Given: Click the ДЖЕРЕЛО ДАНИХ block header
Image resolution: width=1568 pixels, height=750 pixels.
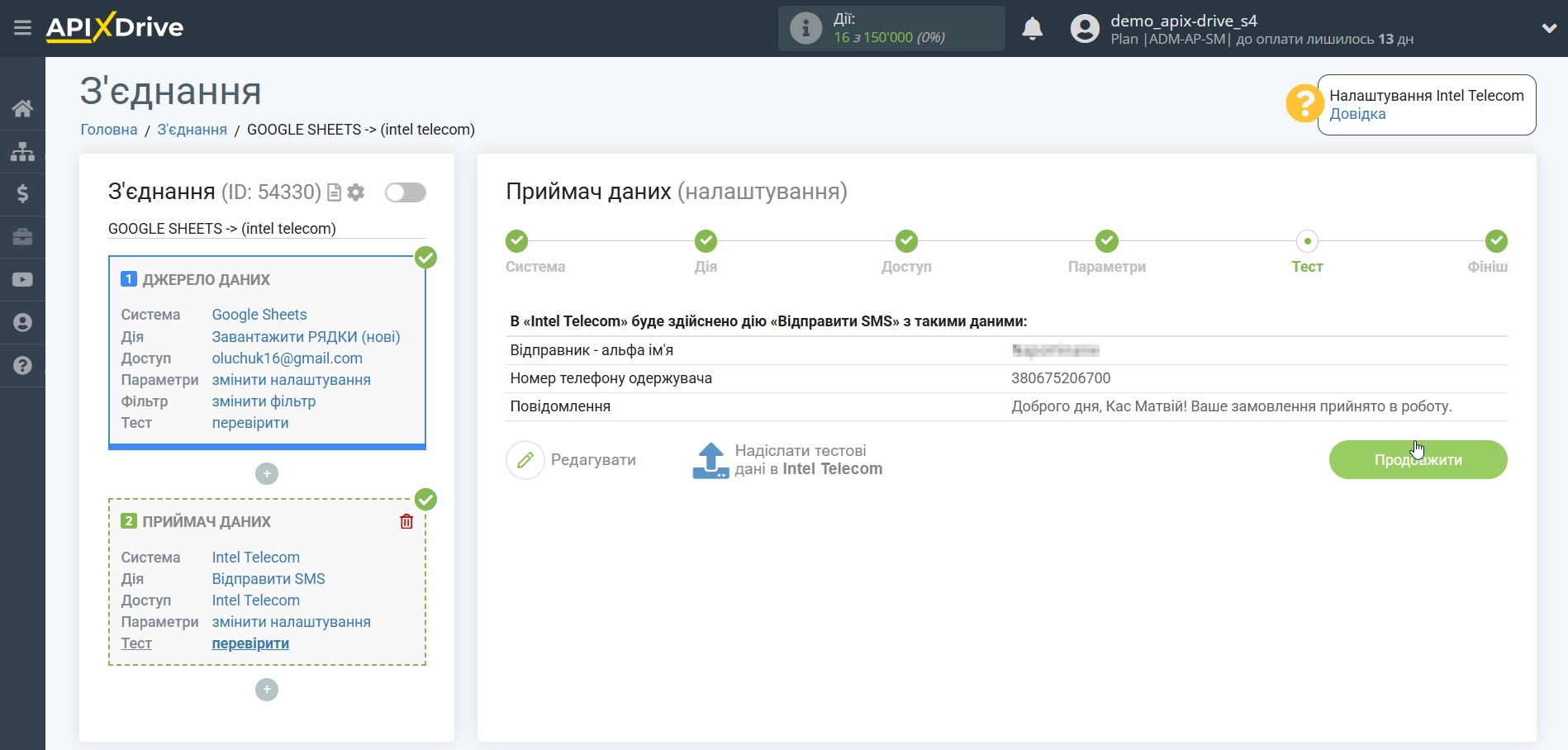Looking at the screenshot, I should coord(207,279).
